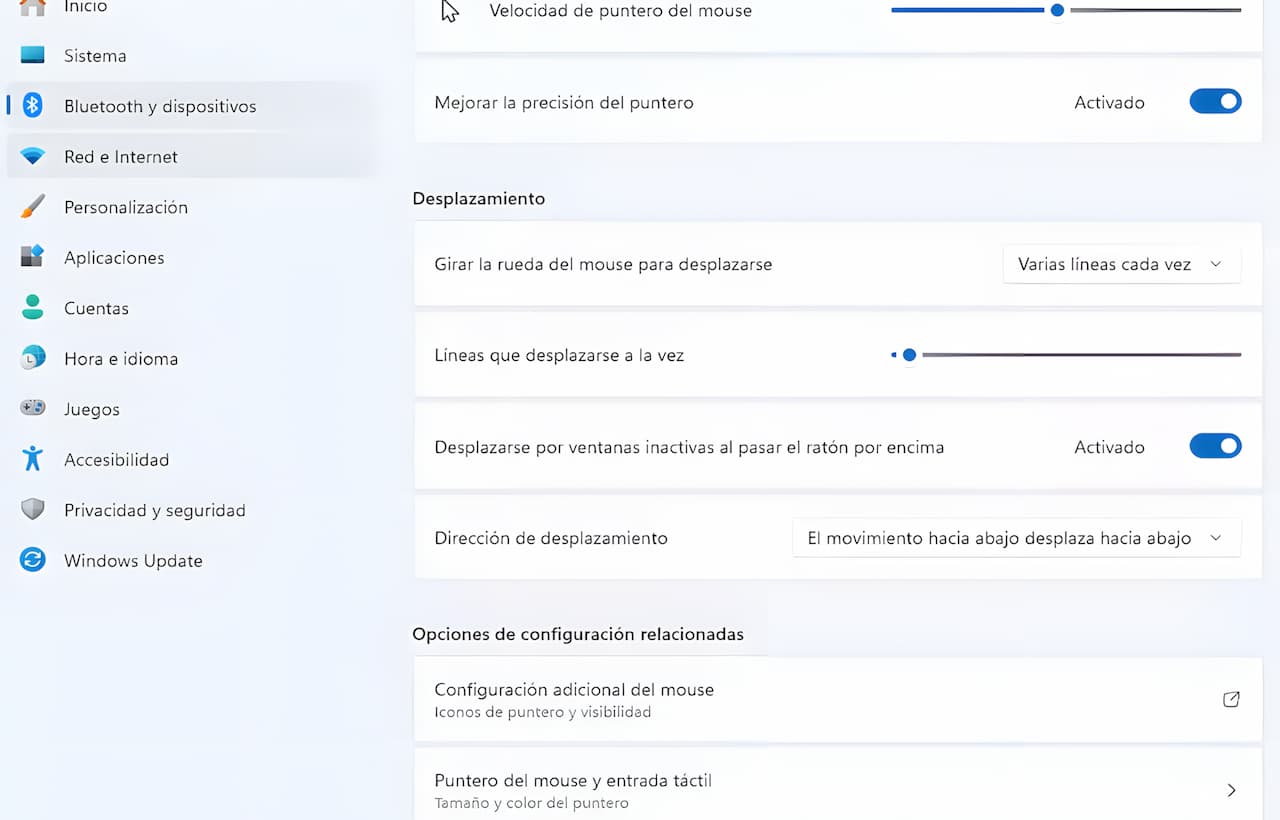The width and height of the screenshot is (1280, 820).
Task: Click the Windows Update sync icon
Action: click(x=33, y=560)
